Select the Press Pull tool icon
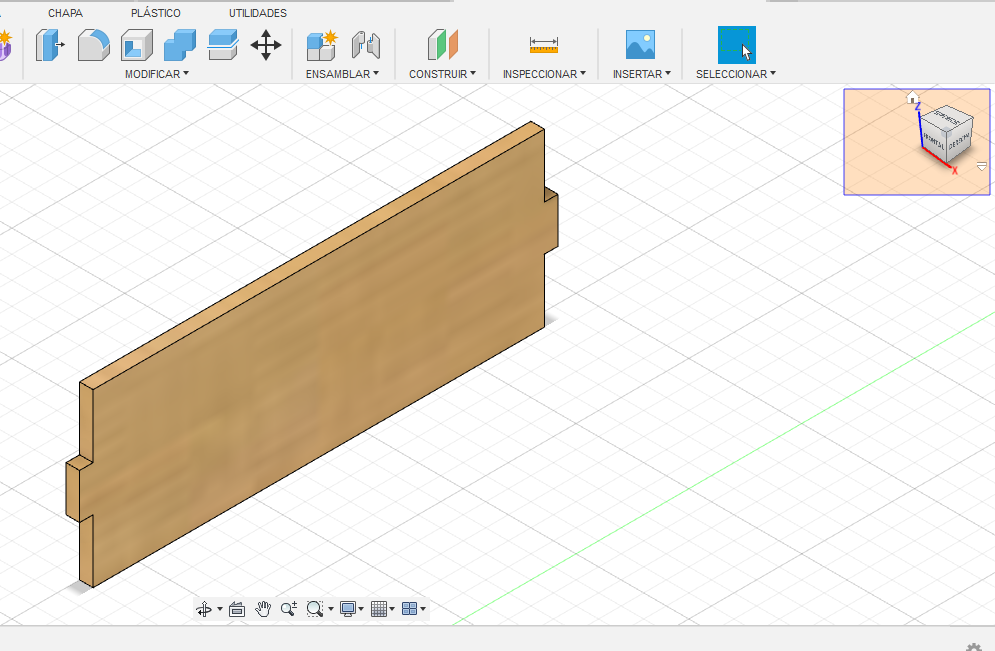 pyautogui.click(x=49, y=45)
